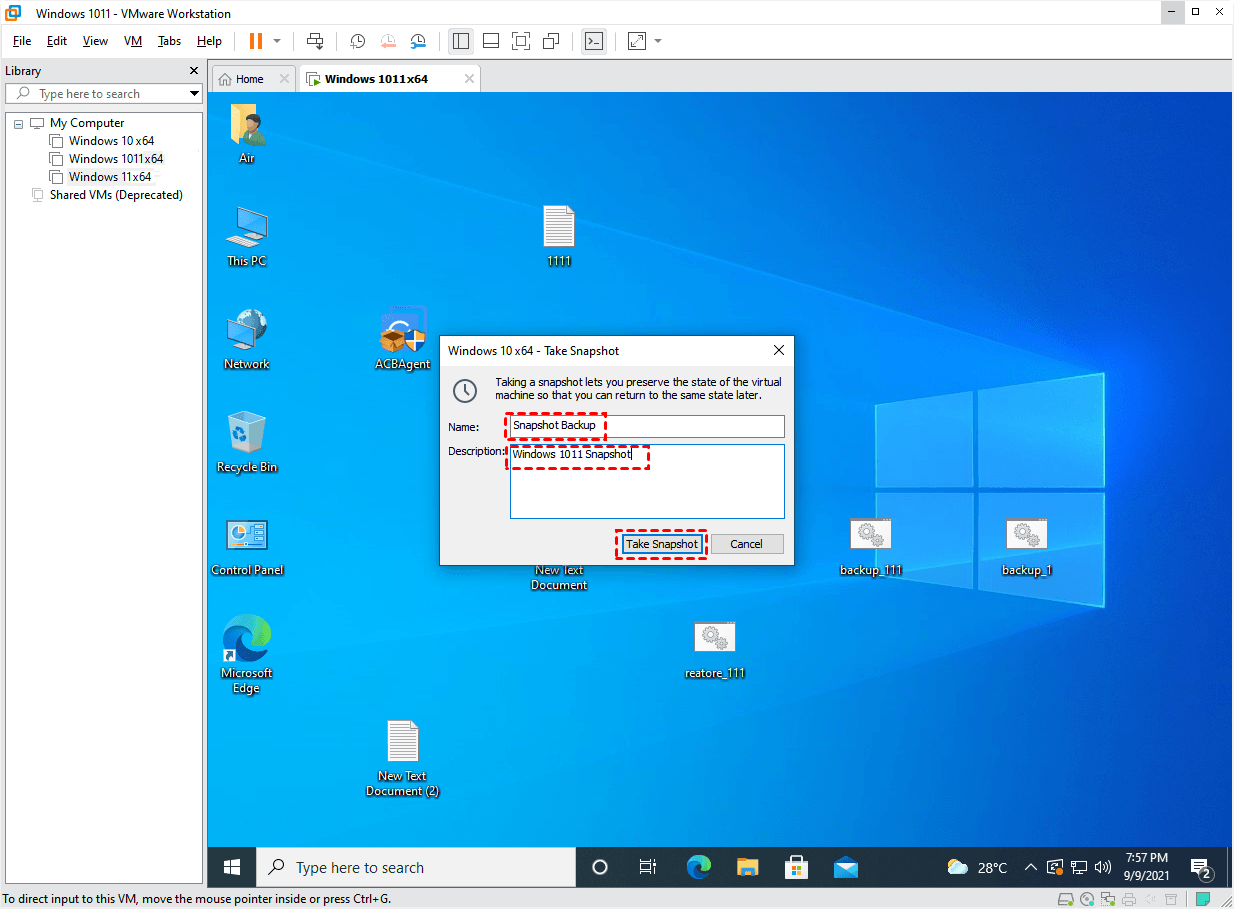Cancel the Take Snapshot dialog
Viewport: 1234px width, 909px height.
(x=746, y=544)
